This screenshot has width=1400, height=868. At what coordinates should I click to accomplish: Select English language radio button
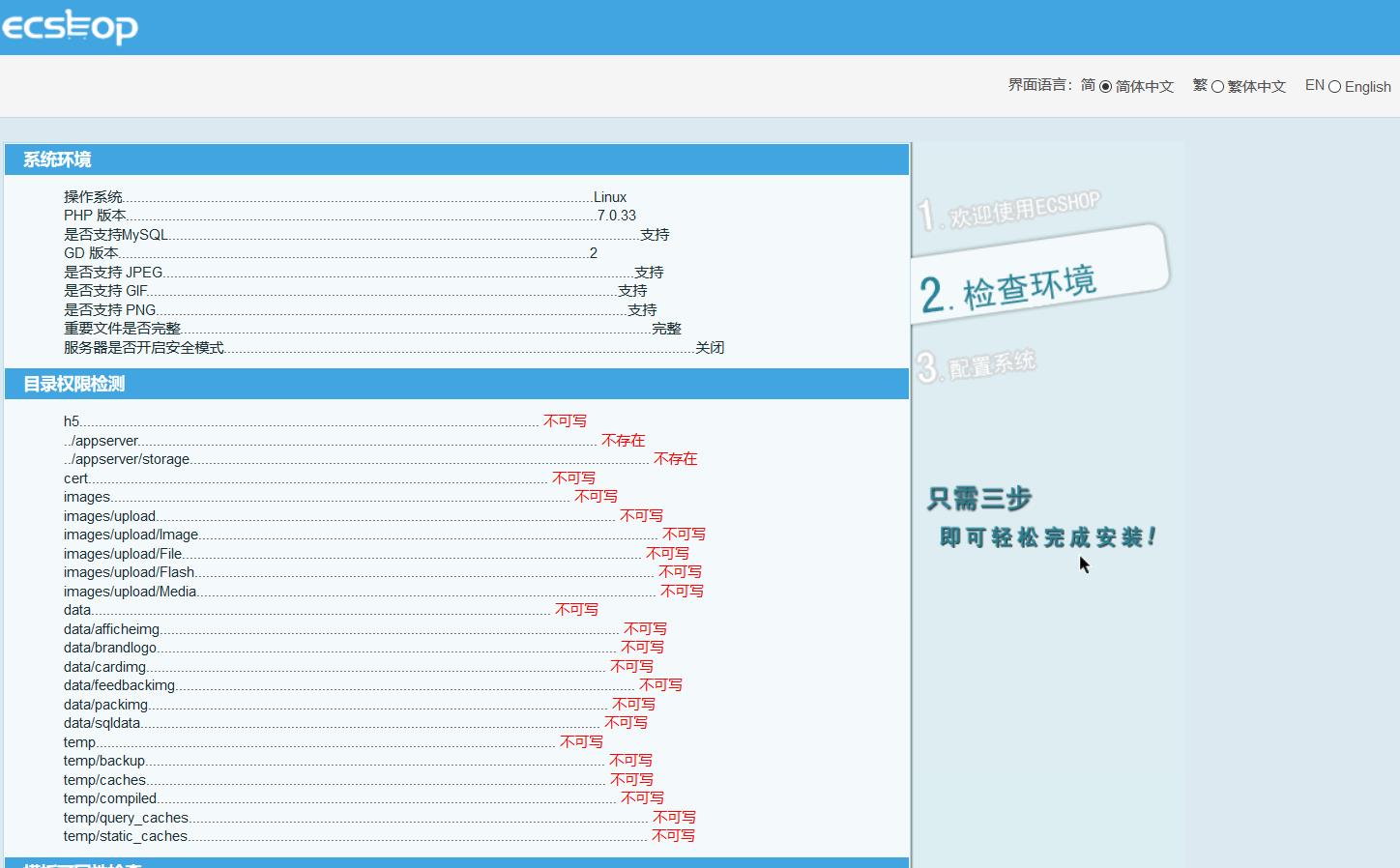tap(1334, 87)
